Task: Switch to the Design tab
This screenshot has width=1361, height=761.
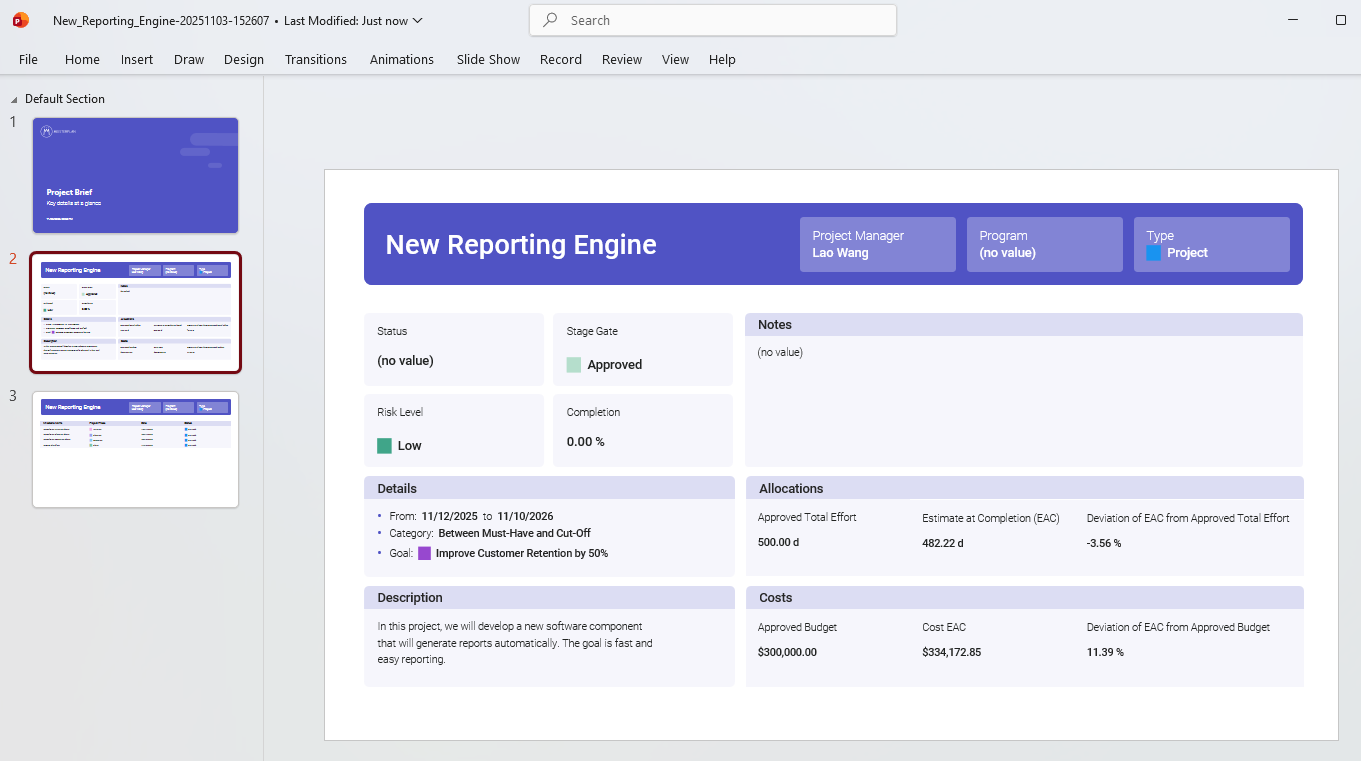Action: [x=243, y=59]
